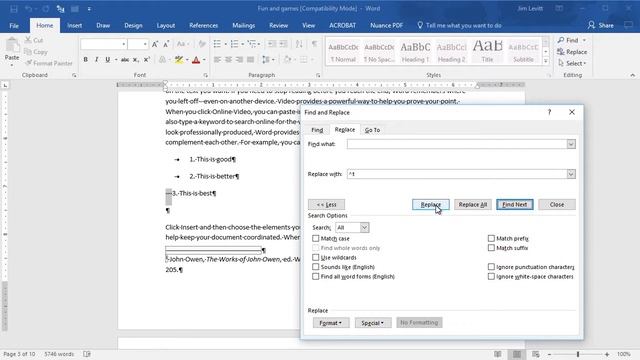
Task: Increase font size with grow icon
Action: pos(155,44)
